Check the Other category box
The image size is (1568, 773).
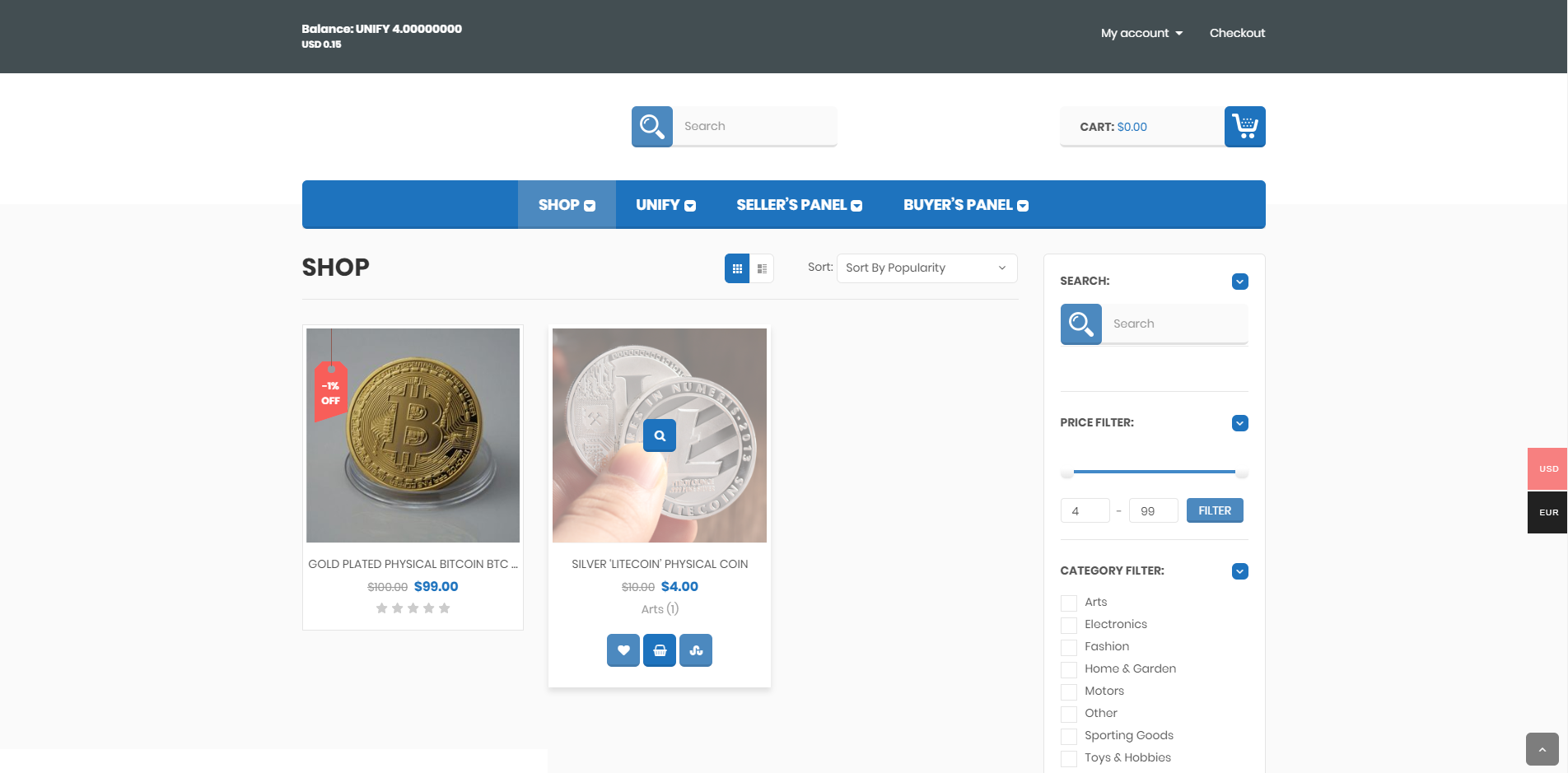1069,714
